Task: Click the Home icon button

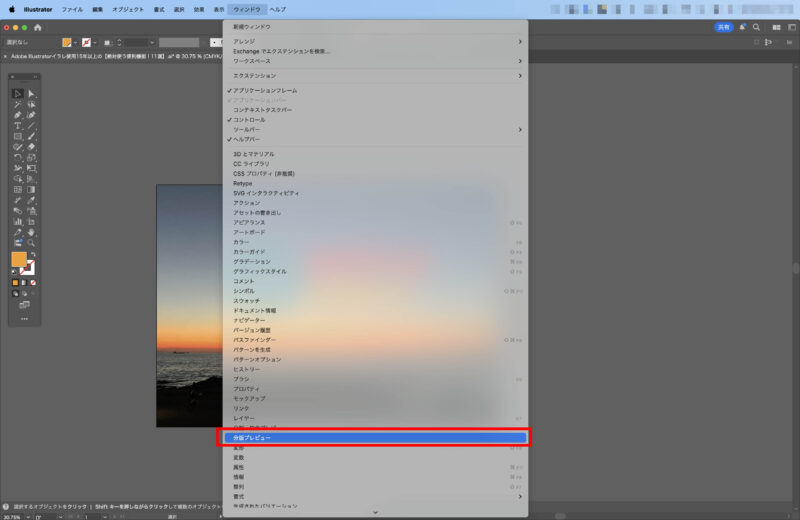Action: (x=38, y=27)
